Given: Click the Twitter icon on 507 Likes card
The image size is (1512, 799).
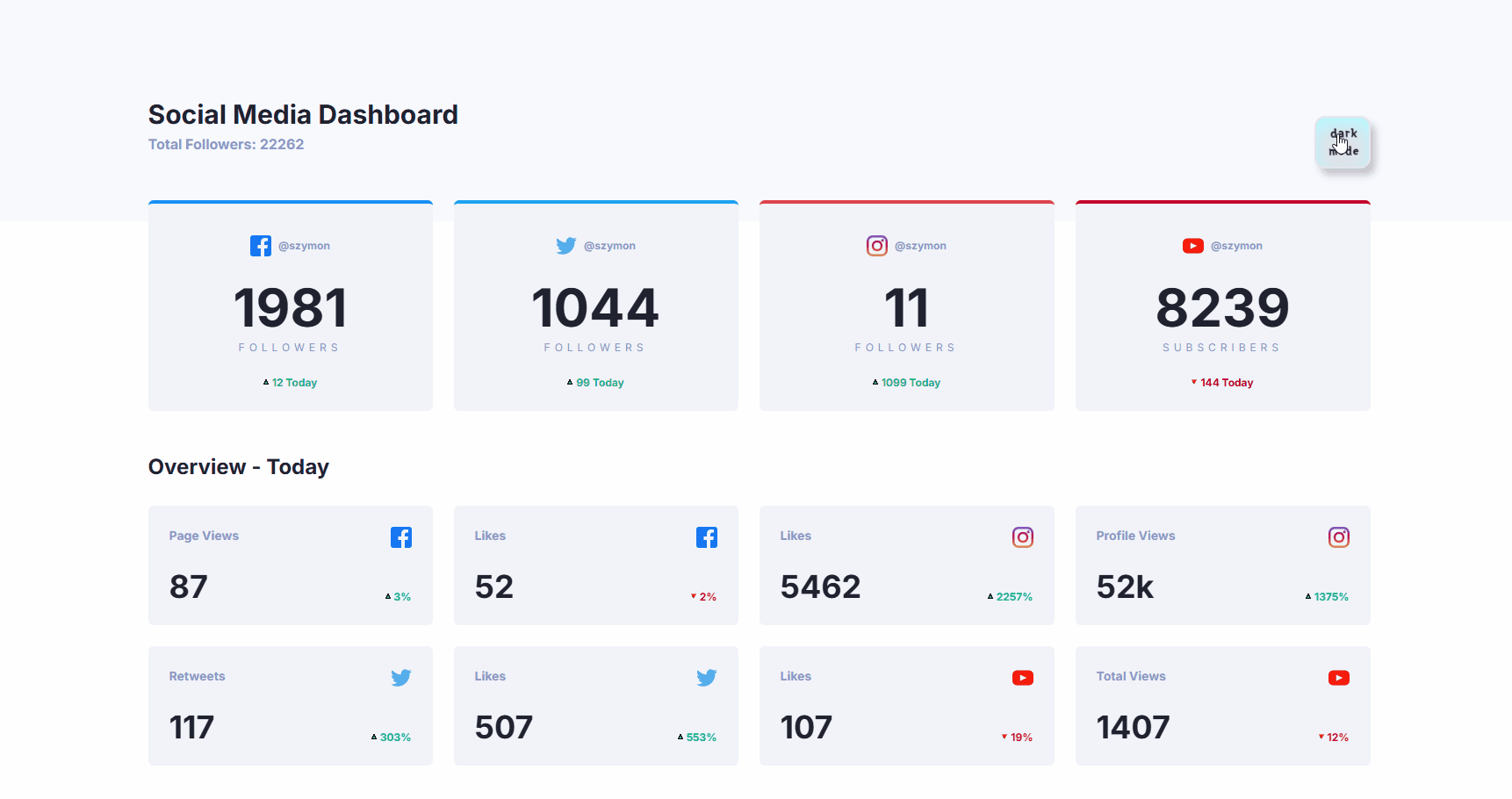Looking at the screenshot, I should tap(707, 678).
